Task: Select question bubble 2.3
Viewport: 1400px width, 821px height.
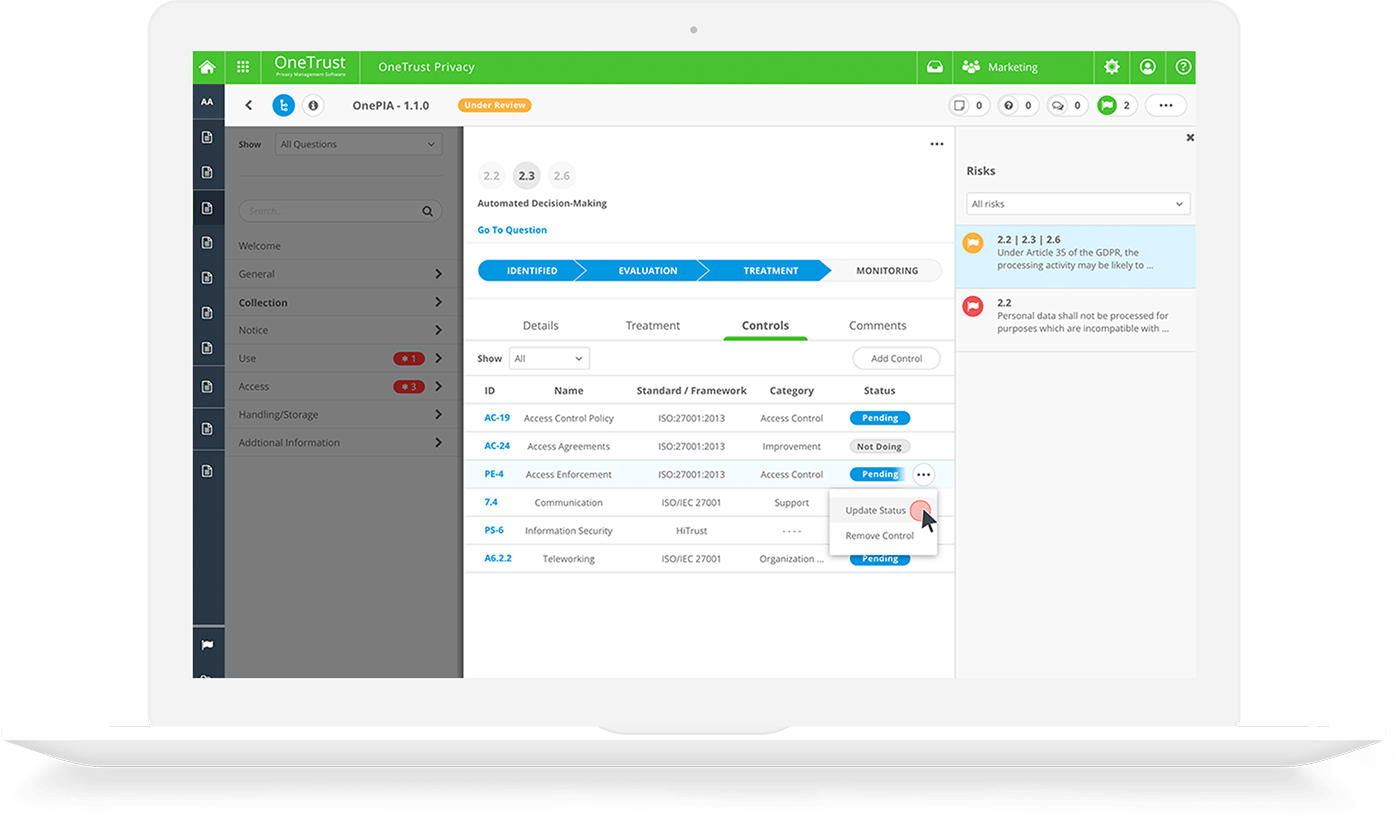Action: click(x=526, y=176)
